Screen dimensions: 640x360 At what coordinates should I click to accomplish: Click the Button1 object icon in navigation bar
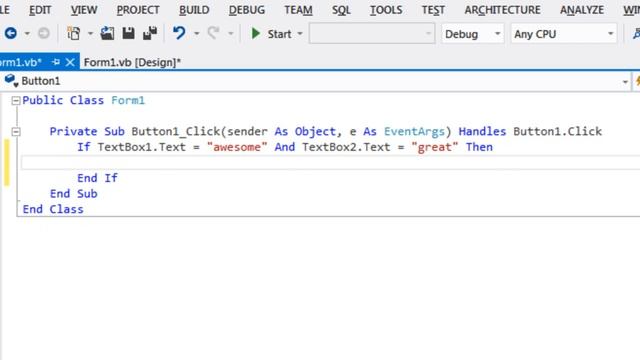pos(11,81)
